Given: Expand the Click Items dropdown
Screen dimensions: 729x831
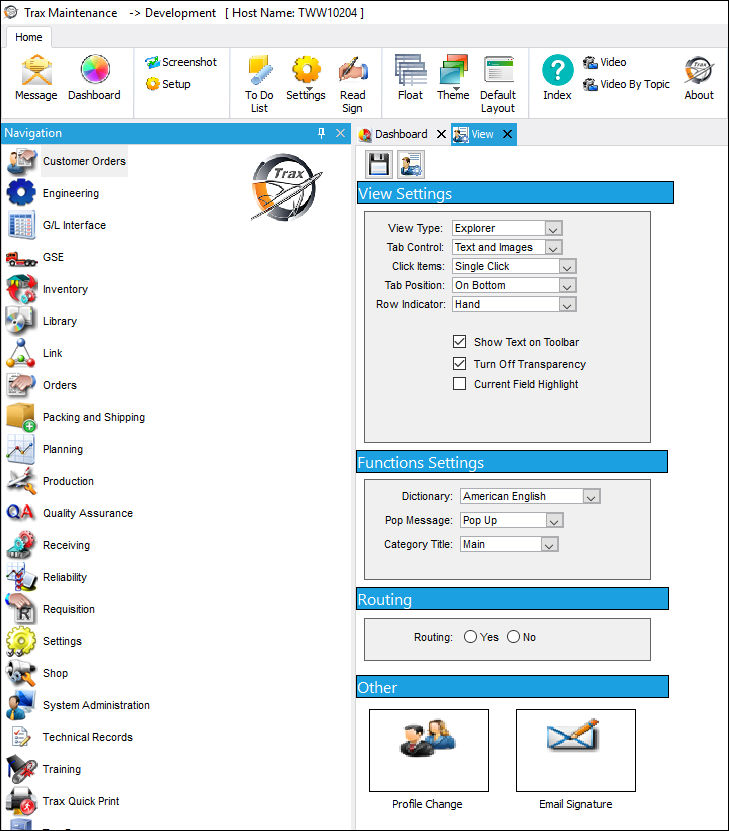Looking at the screenshot, I should [x=567, y=267].
